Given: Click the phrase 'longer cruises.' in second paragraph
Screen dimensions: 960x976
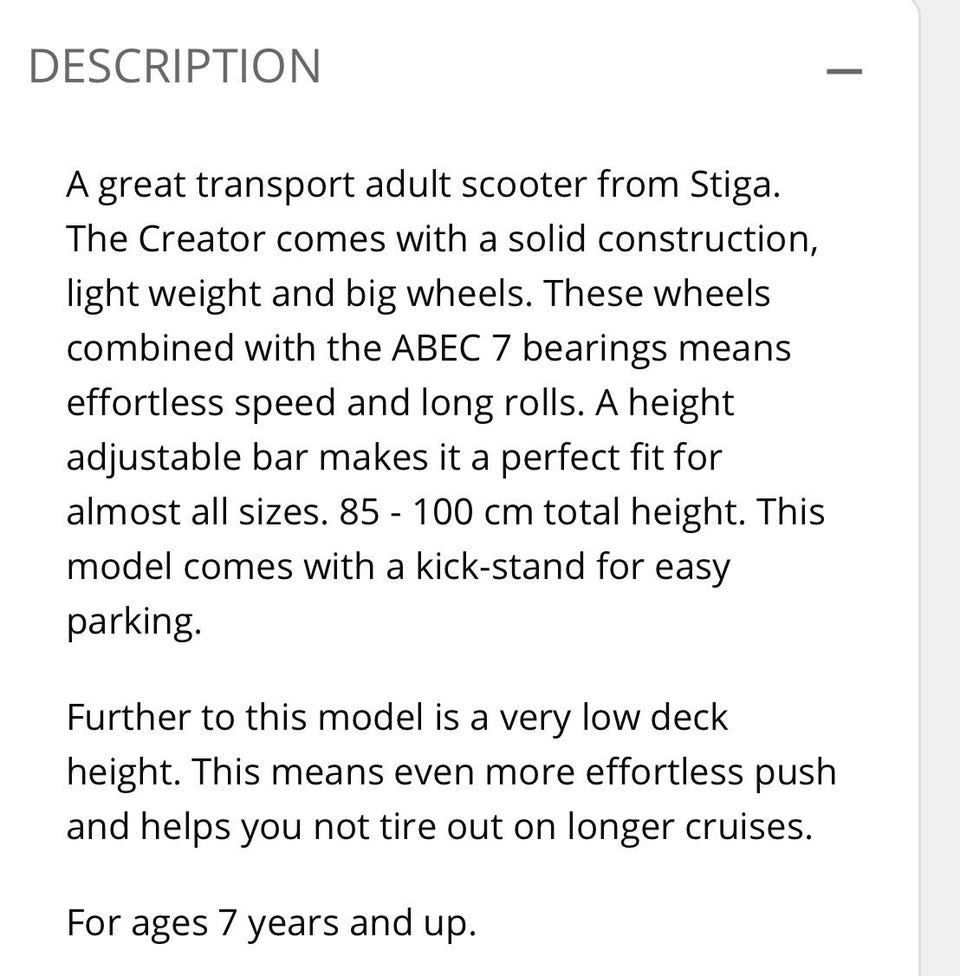Looking at the screenshot, I should (690, 827).
